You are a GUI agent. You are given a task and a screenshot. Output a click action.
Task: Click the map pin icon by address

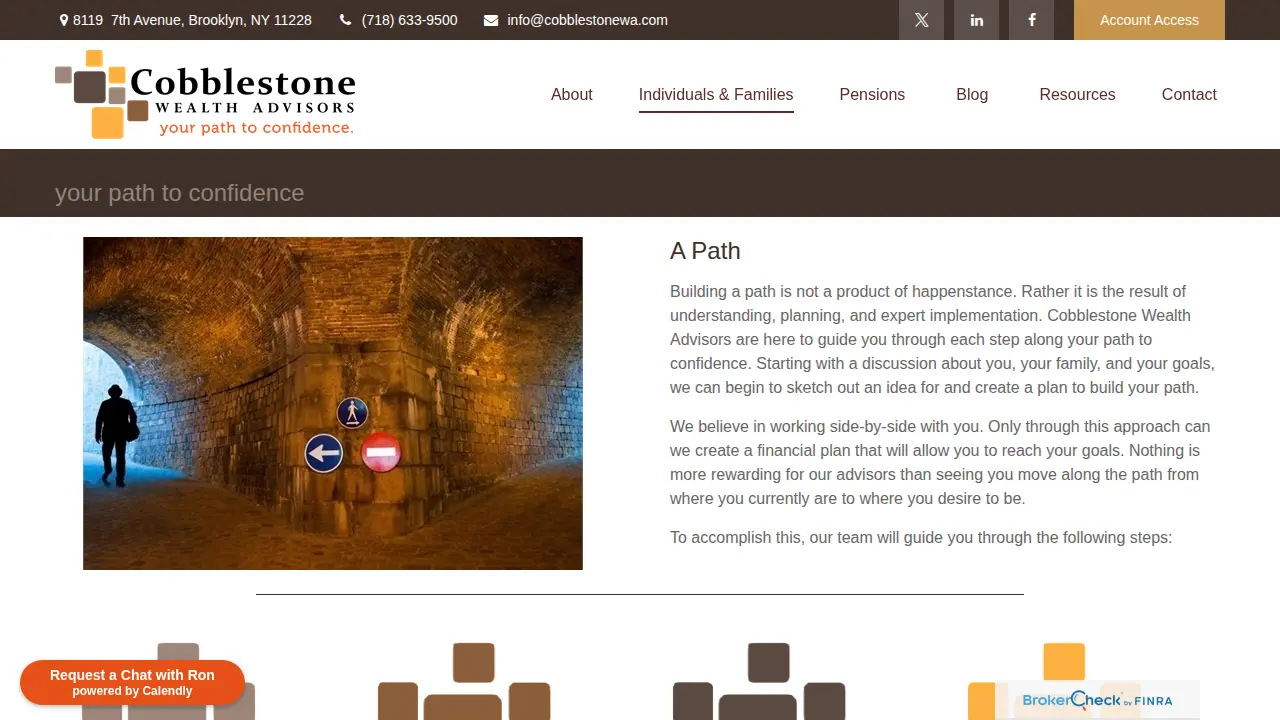[x=64, y=20]
